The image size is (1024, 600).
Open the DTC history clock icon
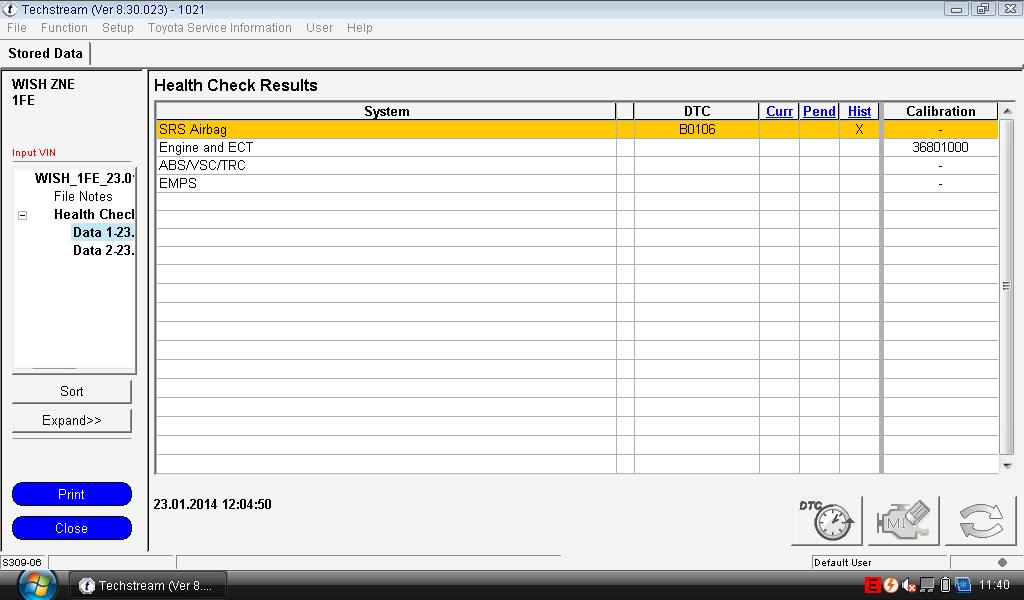click(827, 520)
